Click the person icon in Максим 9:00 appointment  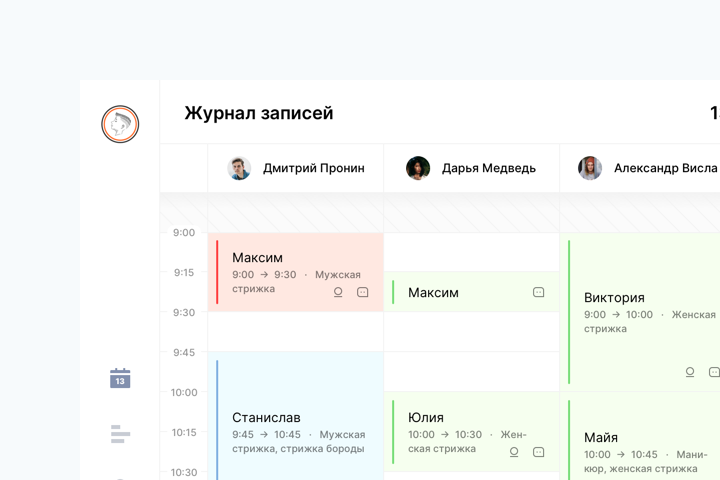click(338, 292)
